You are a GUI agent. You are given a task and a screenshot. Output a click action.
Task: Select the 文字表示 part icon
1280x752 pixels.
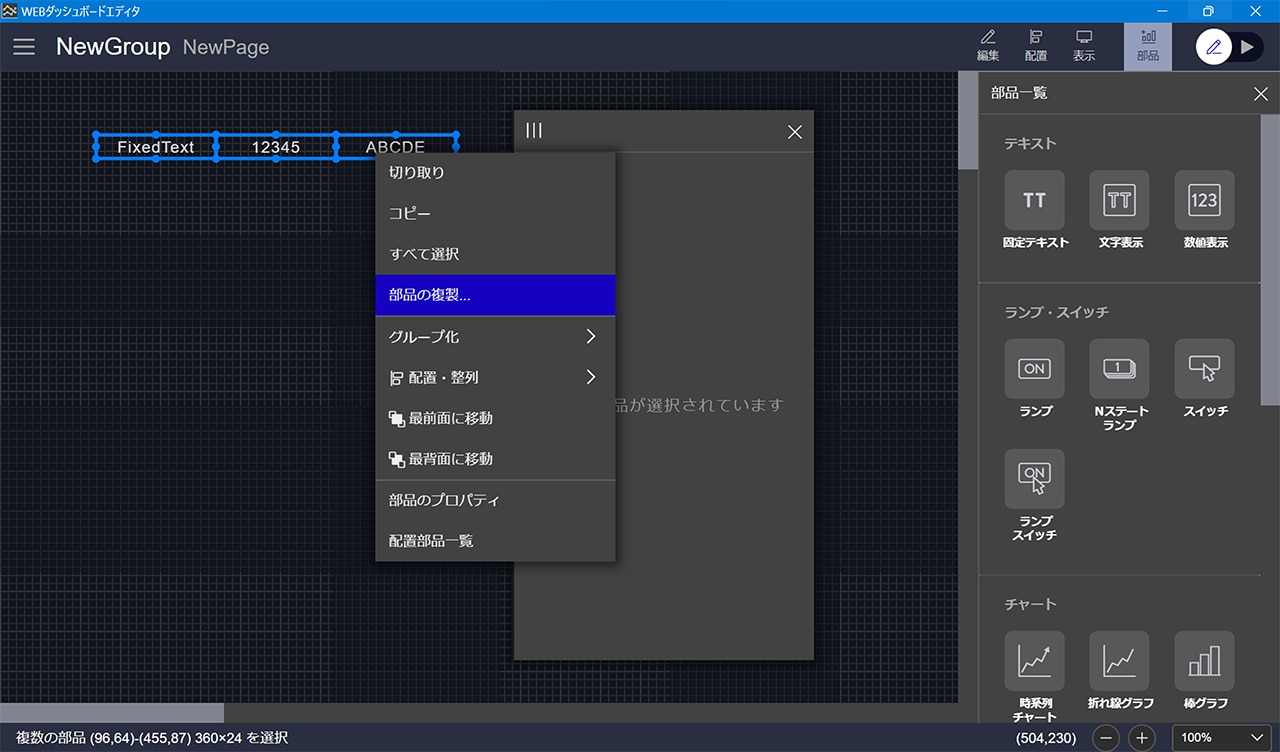tap(1119, 201)
